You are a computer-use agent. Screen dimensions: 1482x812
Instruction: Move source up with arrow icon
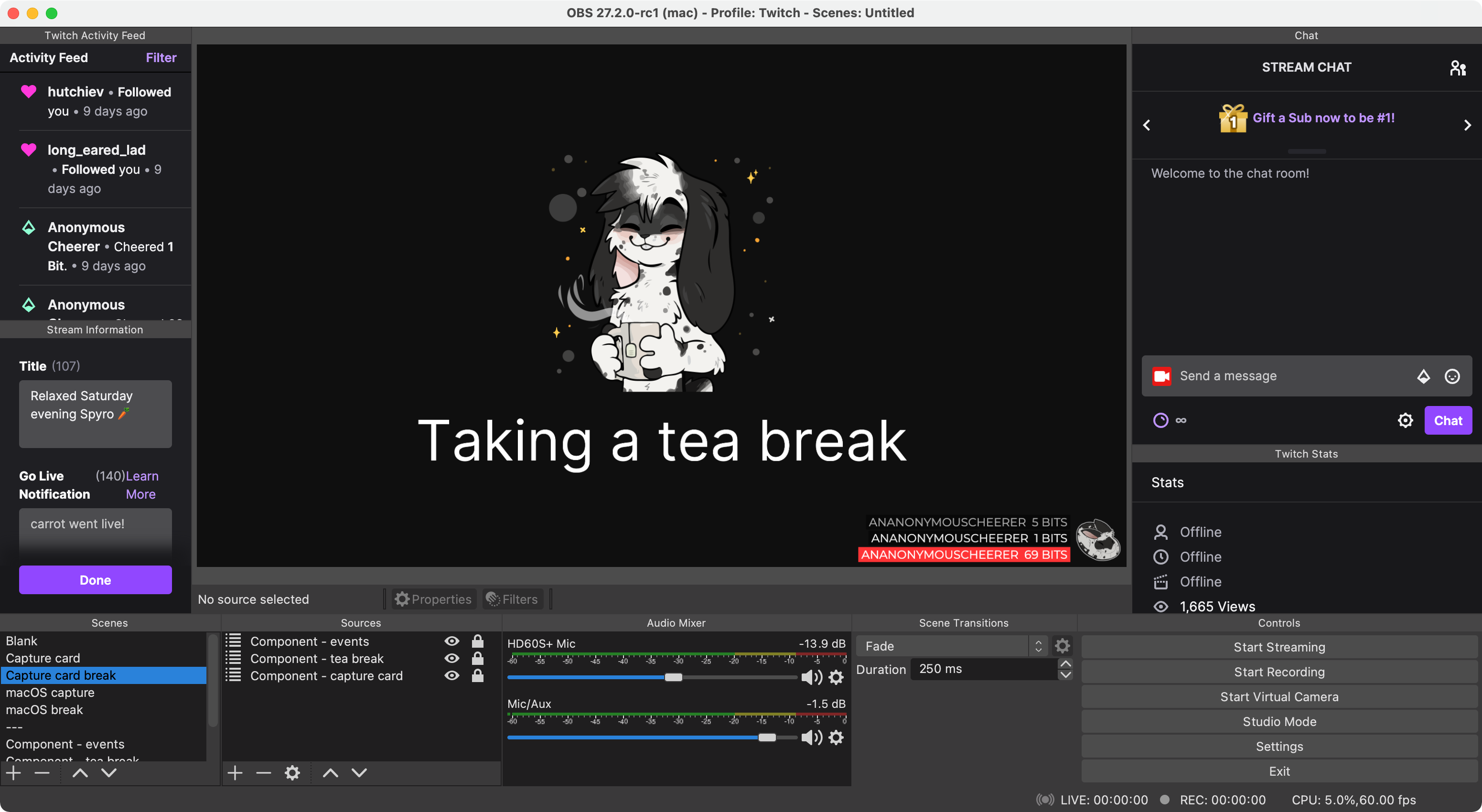(330, 773)
